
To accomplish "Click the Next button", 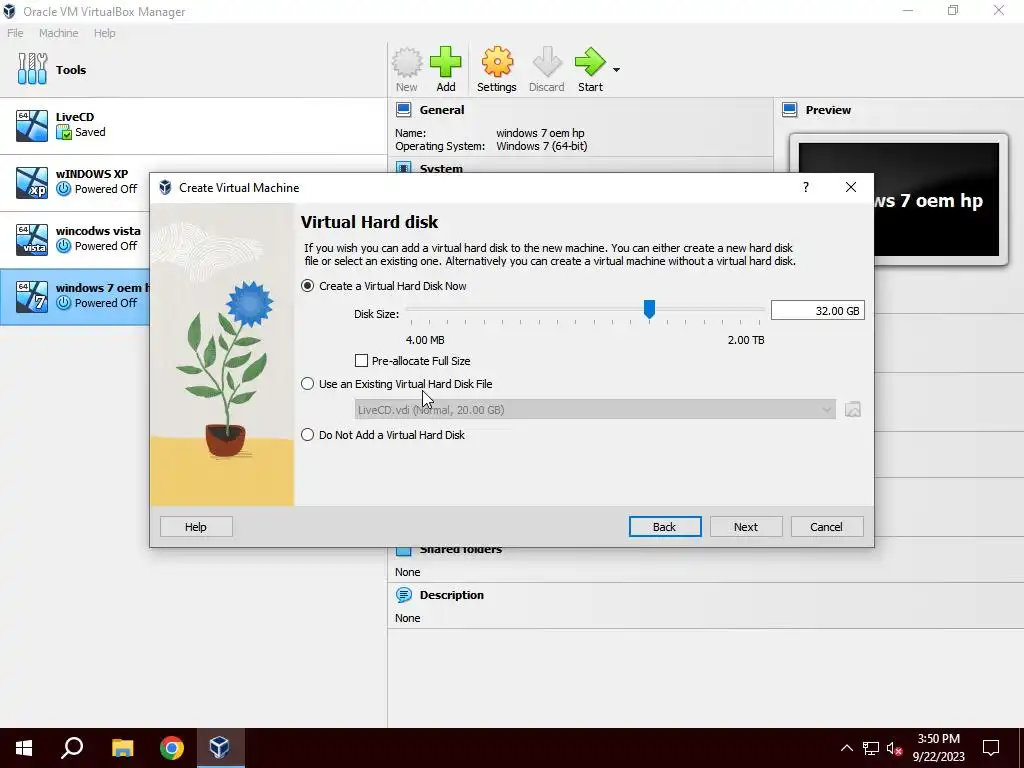I will [x=746, y=527].
